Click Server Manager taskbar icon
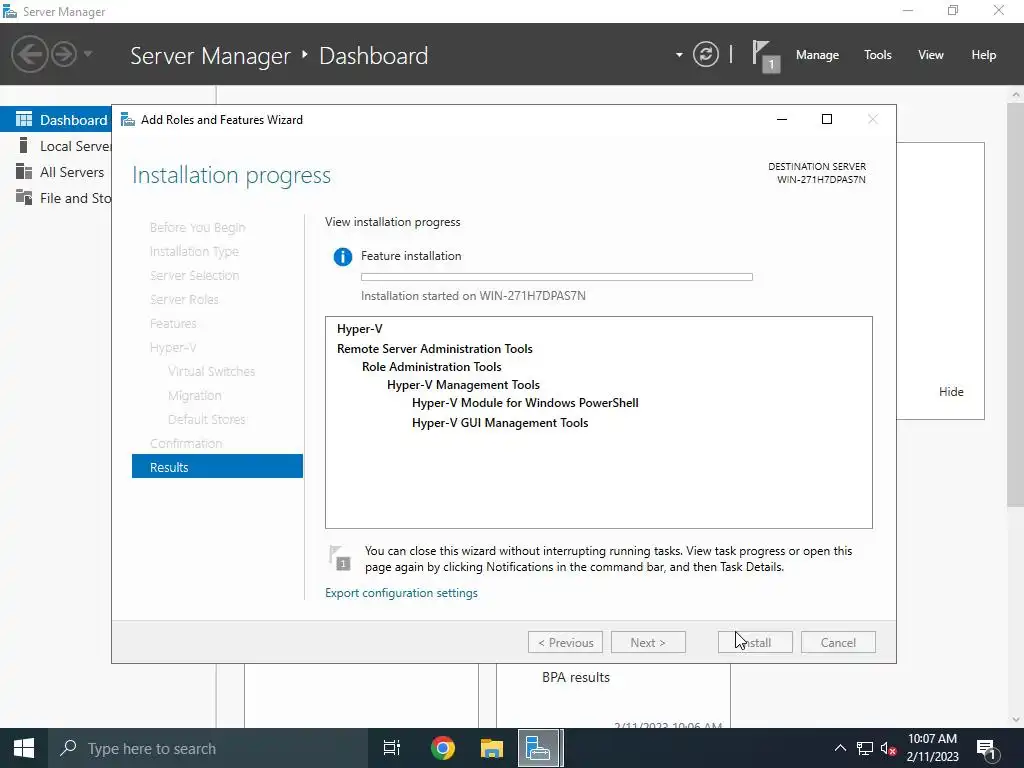 tap(539, 748)
